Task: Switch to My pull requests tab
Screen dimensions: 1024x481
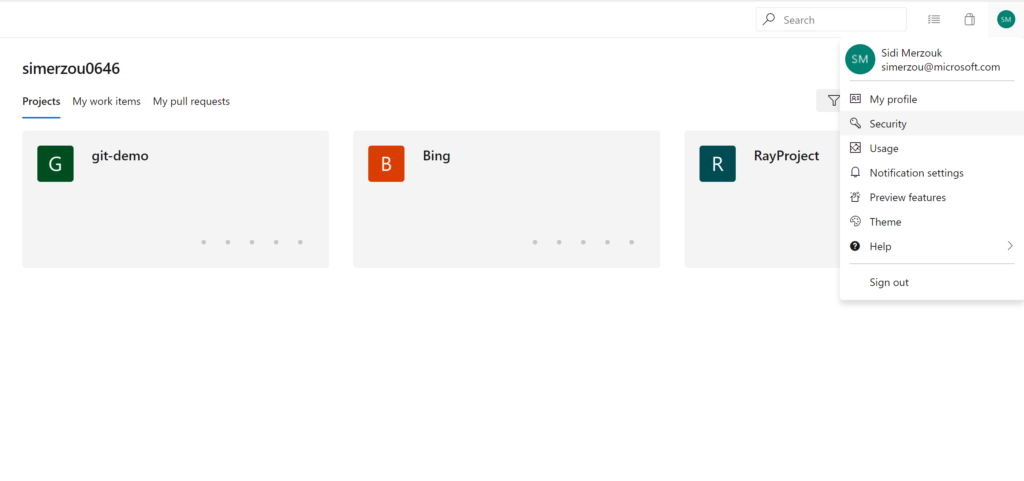Action: click(x=191, y=101)
